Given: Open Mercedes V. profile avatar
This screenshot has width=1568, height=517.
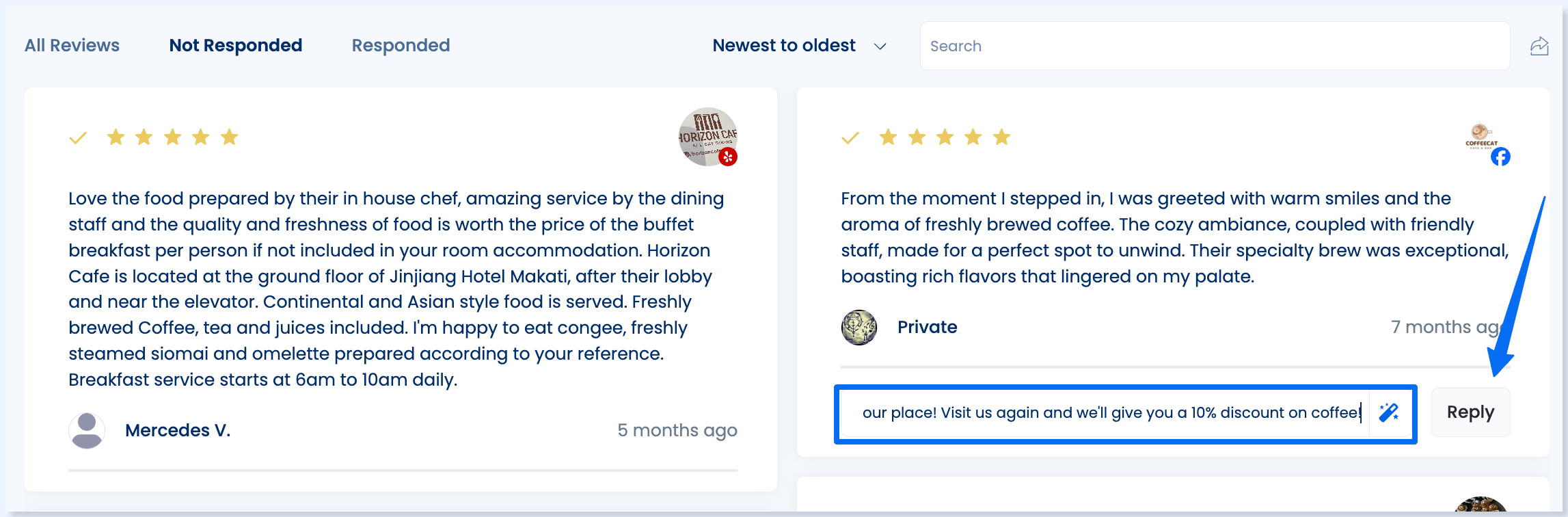Looking at the screenshot, I should (87, 430).
